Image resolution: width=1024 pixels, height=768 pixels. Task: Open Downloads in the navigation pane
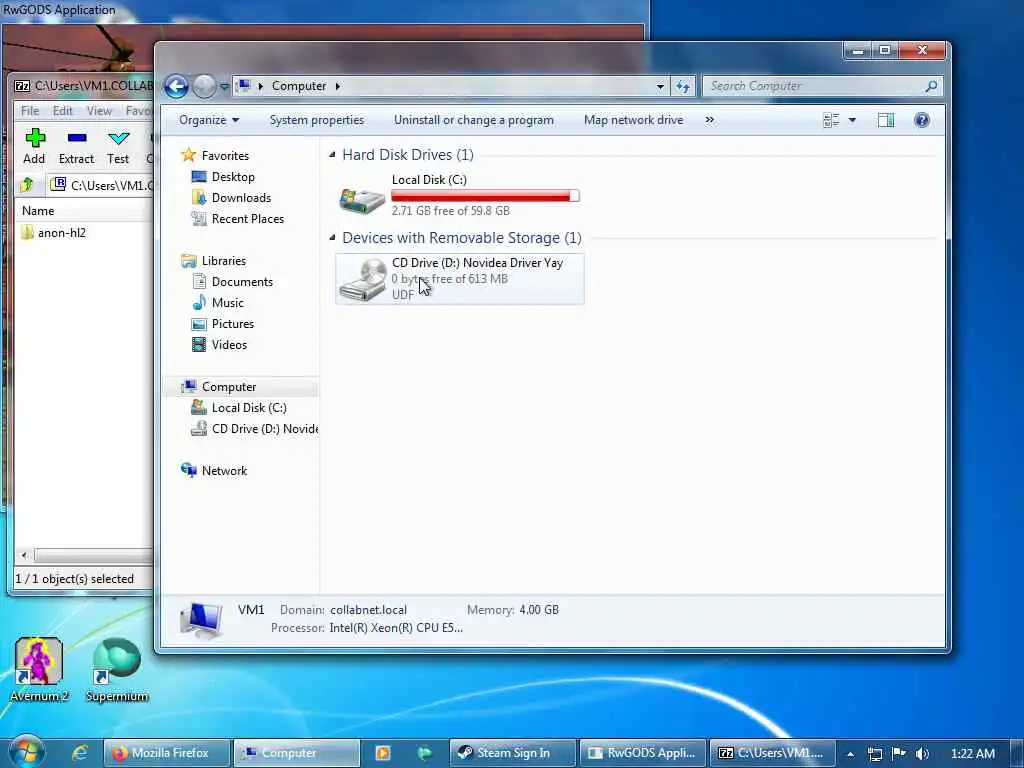pyautogui.click(x=241, y=197)
